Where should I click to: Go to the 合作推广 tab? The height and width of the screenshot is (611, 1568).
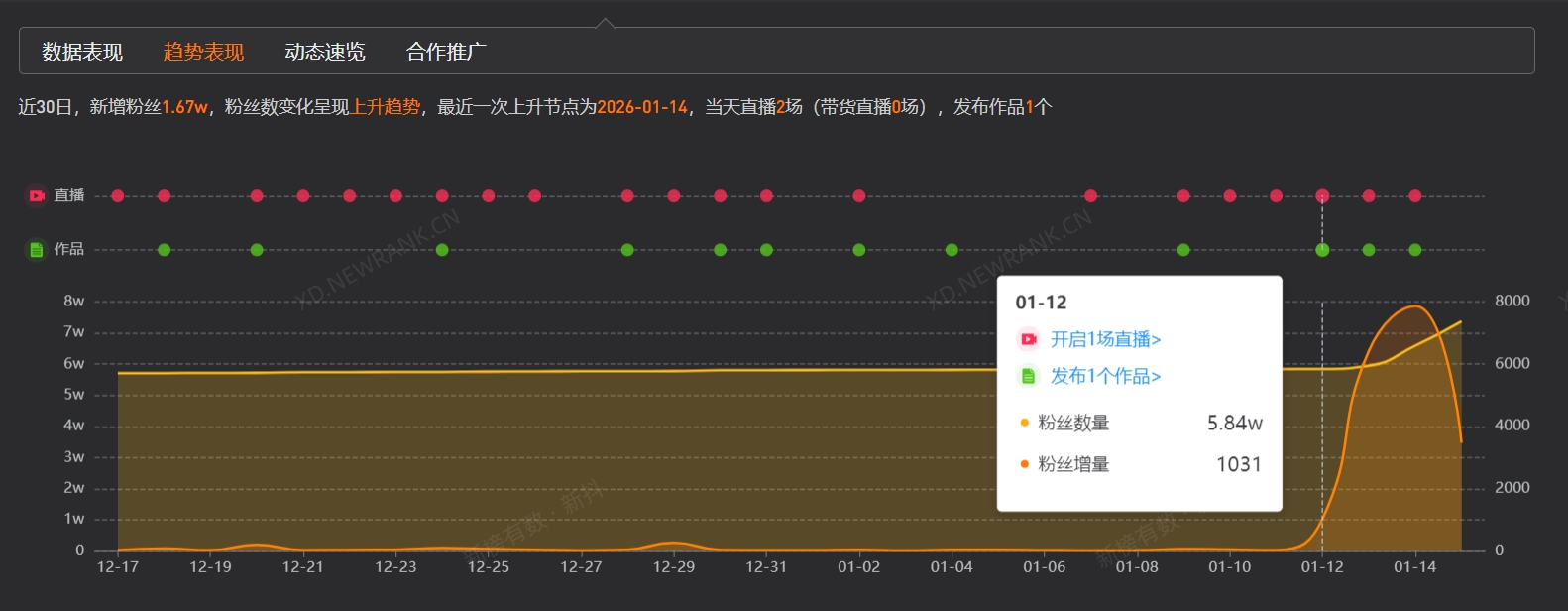[446, 52]
